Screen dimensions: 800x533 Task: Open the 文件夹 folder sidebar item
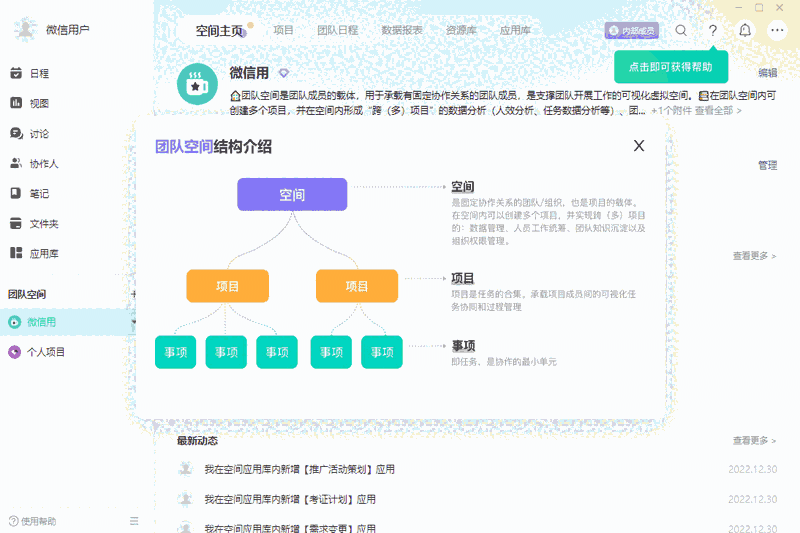[34, 223]
